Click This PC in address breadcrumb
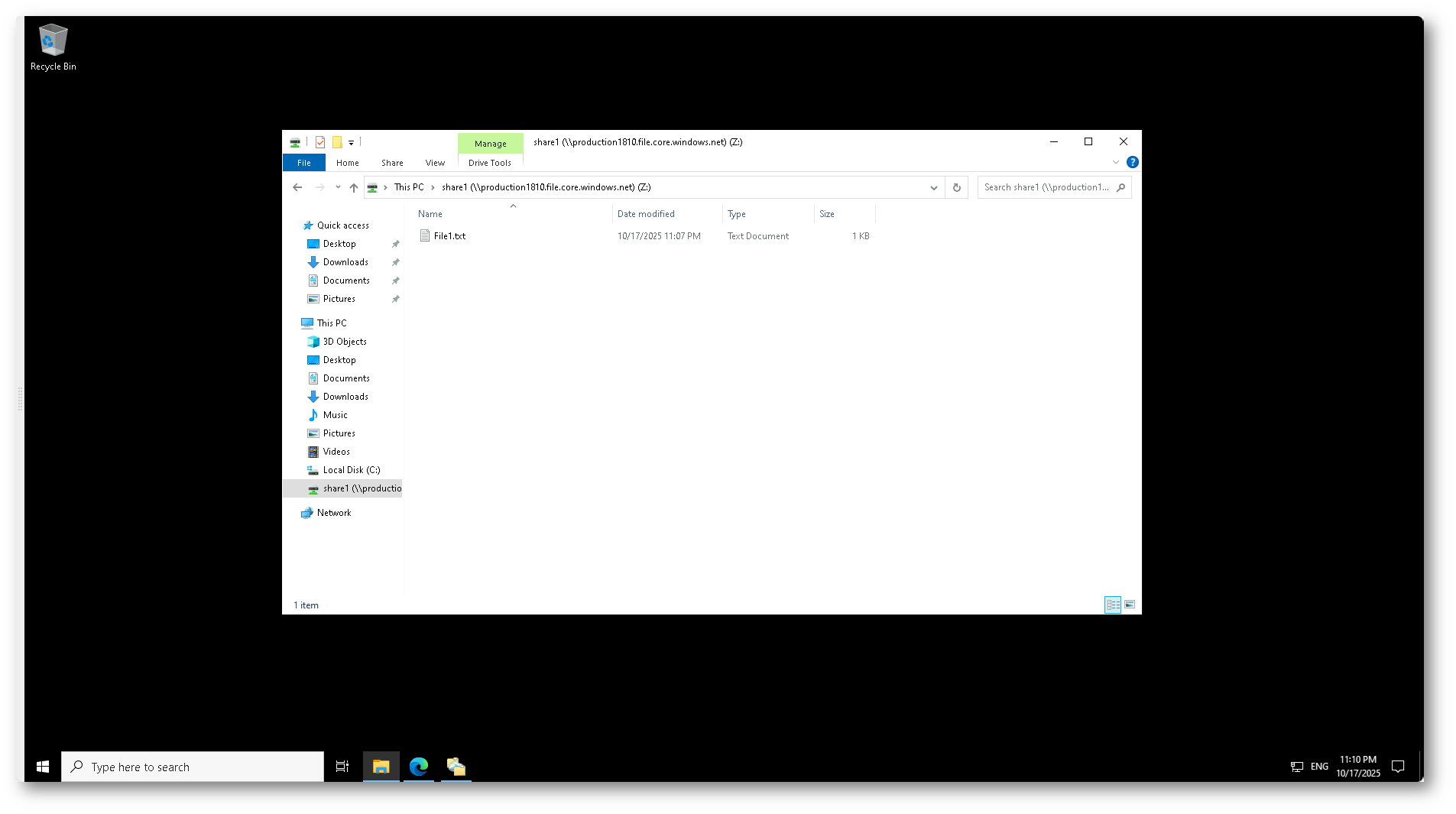1456x814 pixels. (408, 187)
